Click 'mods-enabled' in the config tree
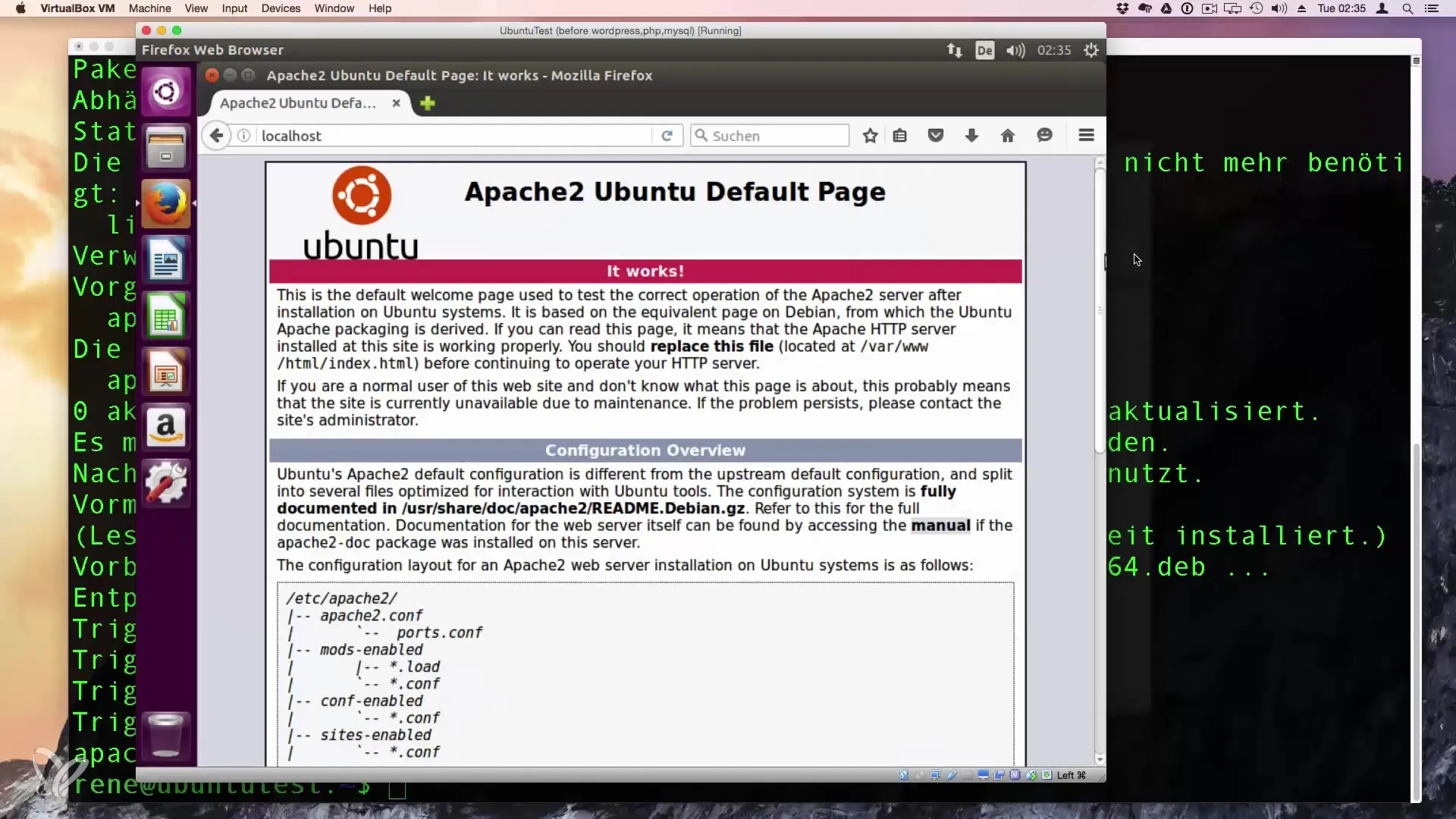 click(x=372, y=650)
